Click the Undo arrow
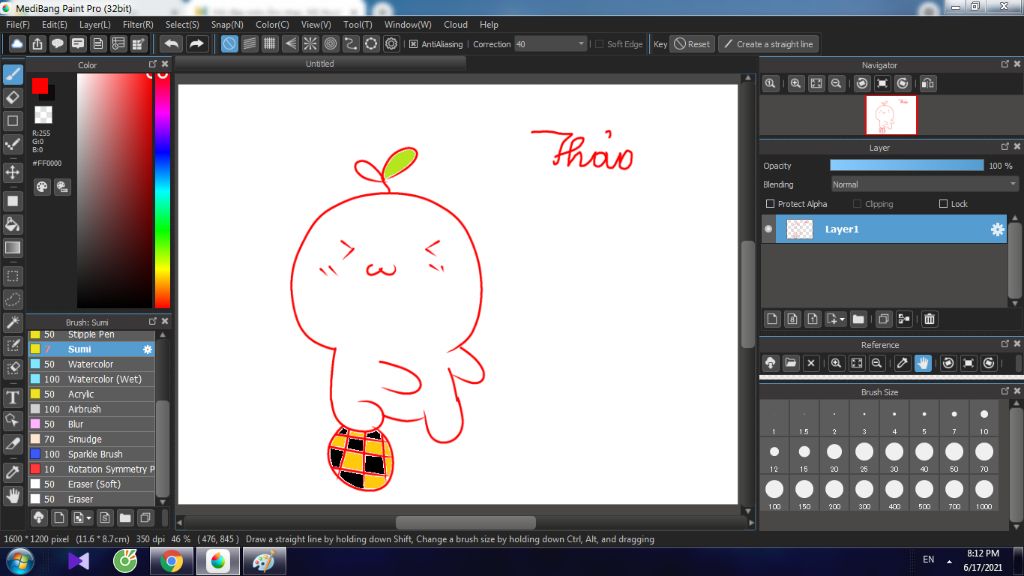 tap(171, 44)
